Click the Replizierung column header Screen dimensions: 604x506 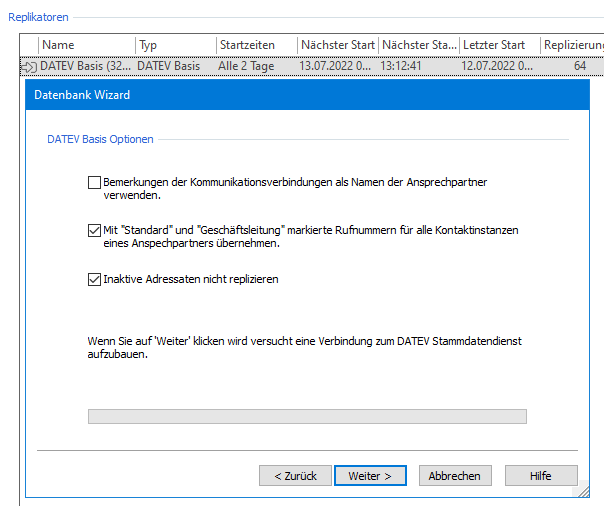571,45
